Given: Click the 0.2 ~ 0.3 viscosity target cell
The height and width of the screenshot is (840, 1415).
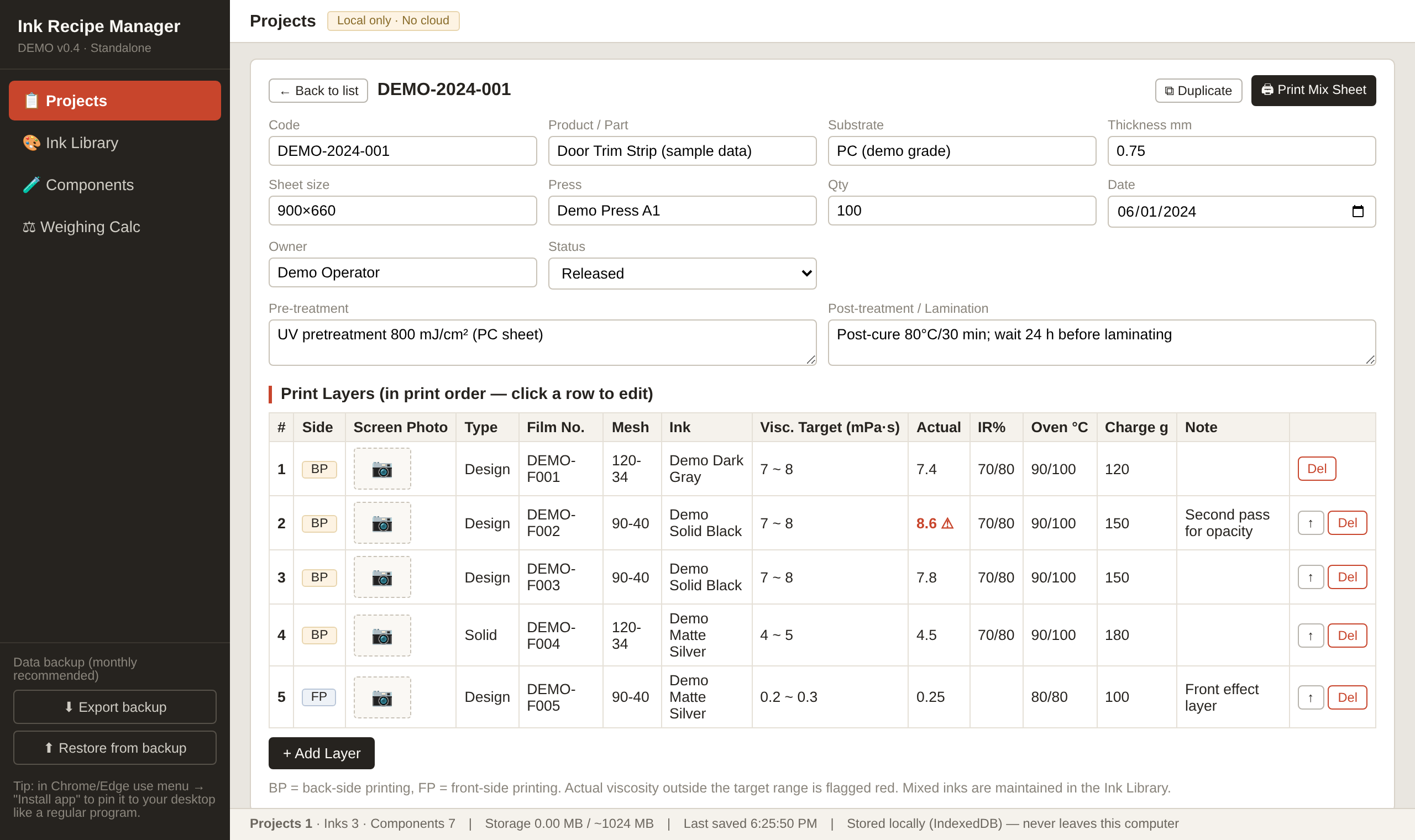Looking at the screenshot, I should tap(829, 697).
